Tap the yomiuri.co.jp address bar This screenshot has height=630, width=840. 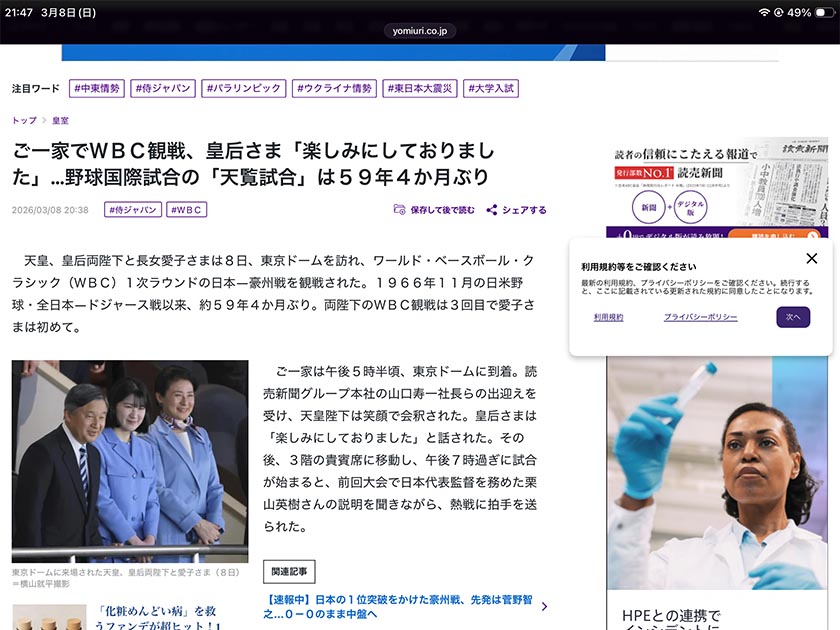tap(420, 31)
